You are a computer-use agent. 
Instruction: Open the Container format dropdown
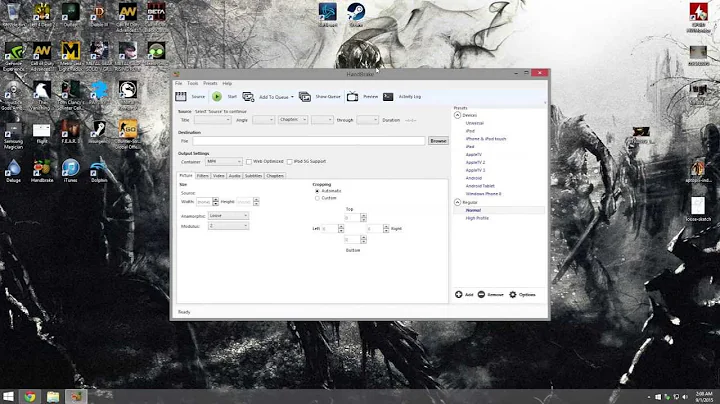point(224,162)
